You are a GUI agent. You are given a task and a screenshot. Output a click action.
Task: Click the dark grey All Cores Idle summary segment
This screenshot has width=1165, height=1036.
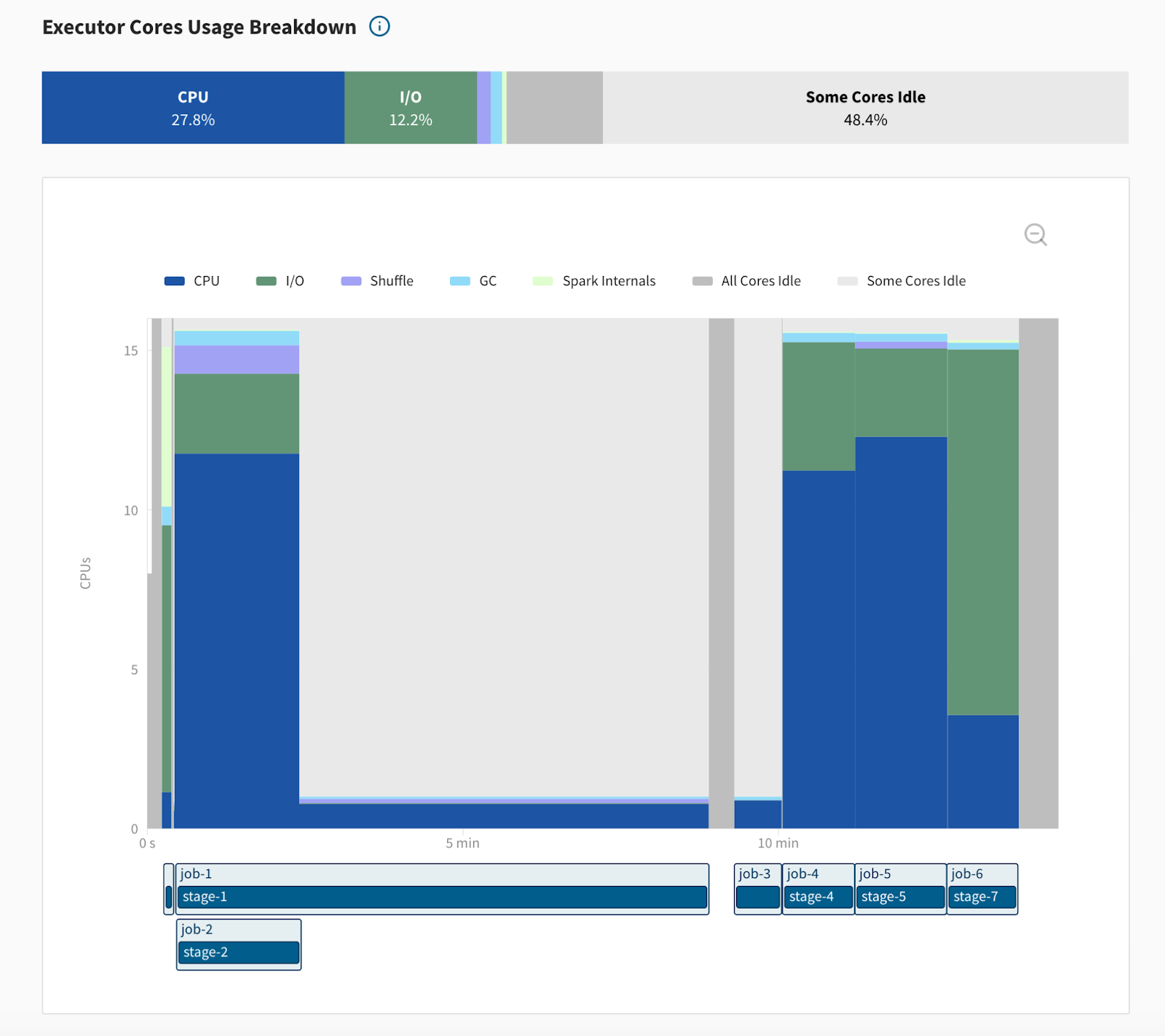coord(555,108)
